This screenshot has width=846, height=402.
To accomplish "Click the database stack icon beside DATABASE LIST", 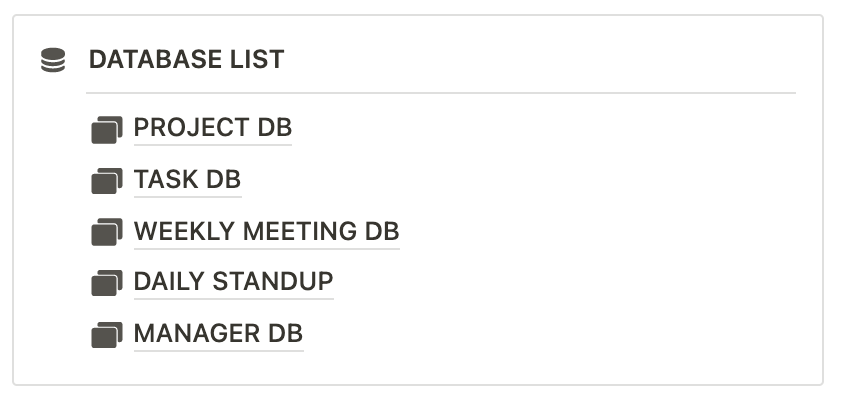I will click(x=53, y=61).
